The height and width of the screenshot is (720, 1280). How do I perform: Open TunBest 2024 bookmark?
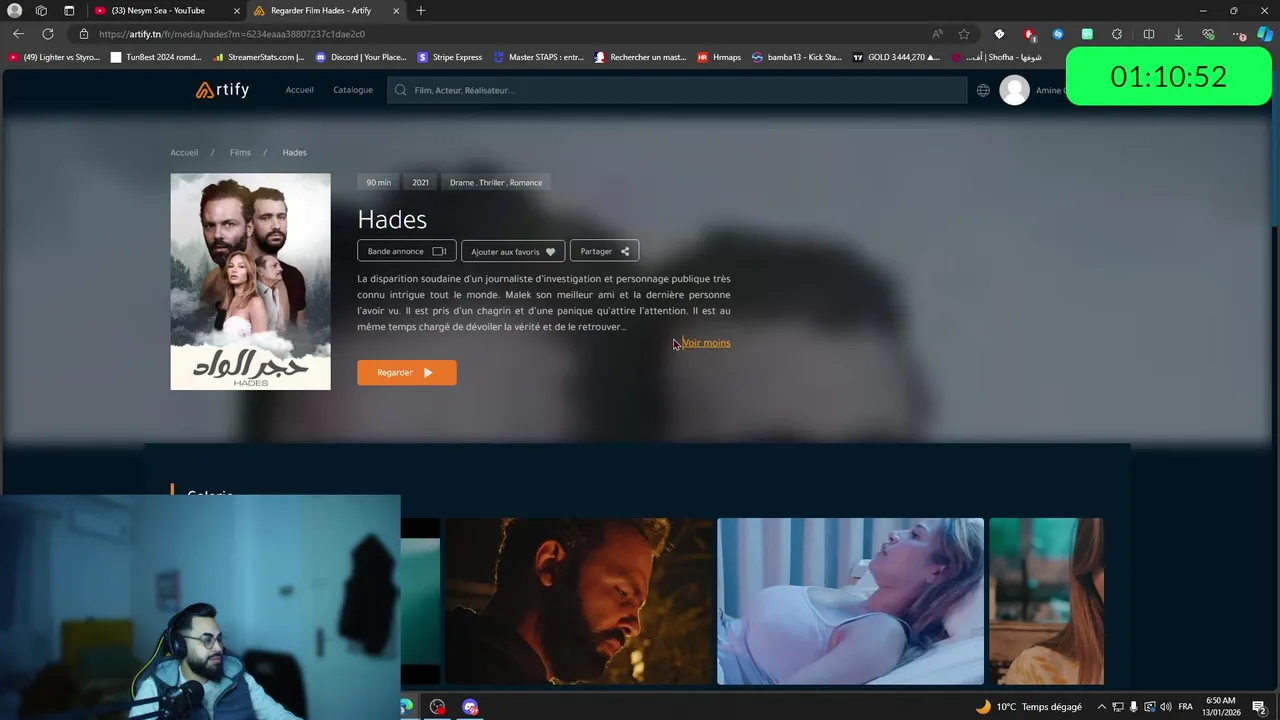click(x=156, y=57)
